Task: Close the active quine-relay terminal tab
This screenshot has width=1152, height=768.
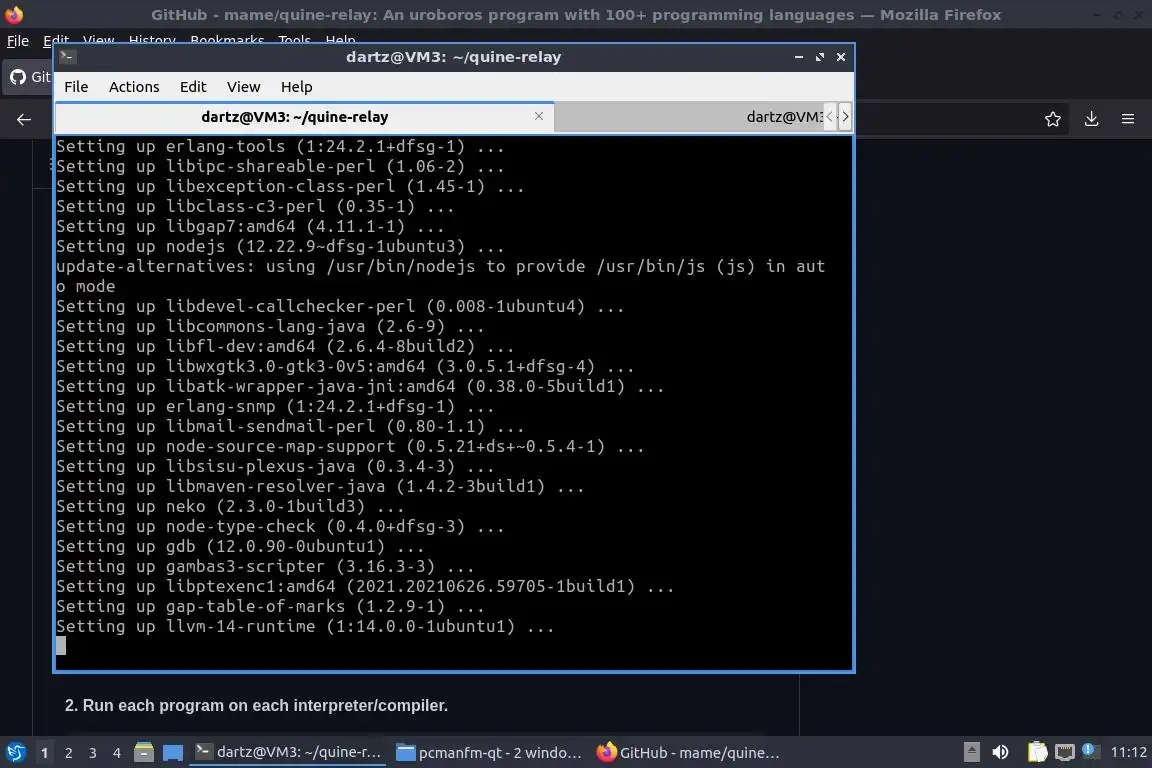Action: click(x=539, y=116)
